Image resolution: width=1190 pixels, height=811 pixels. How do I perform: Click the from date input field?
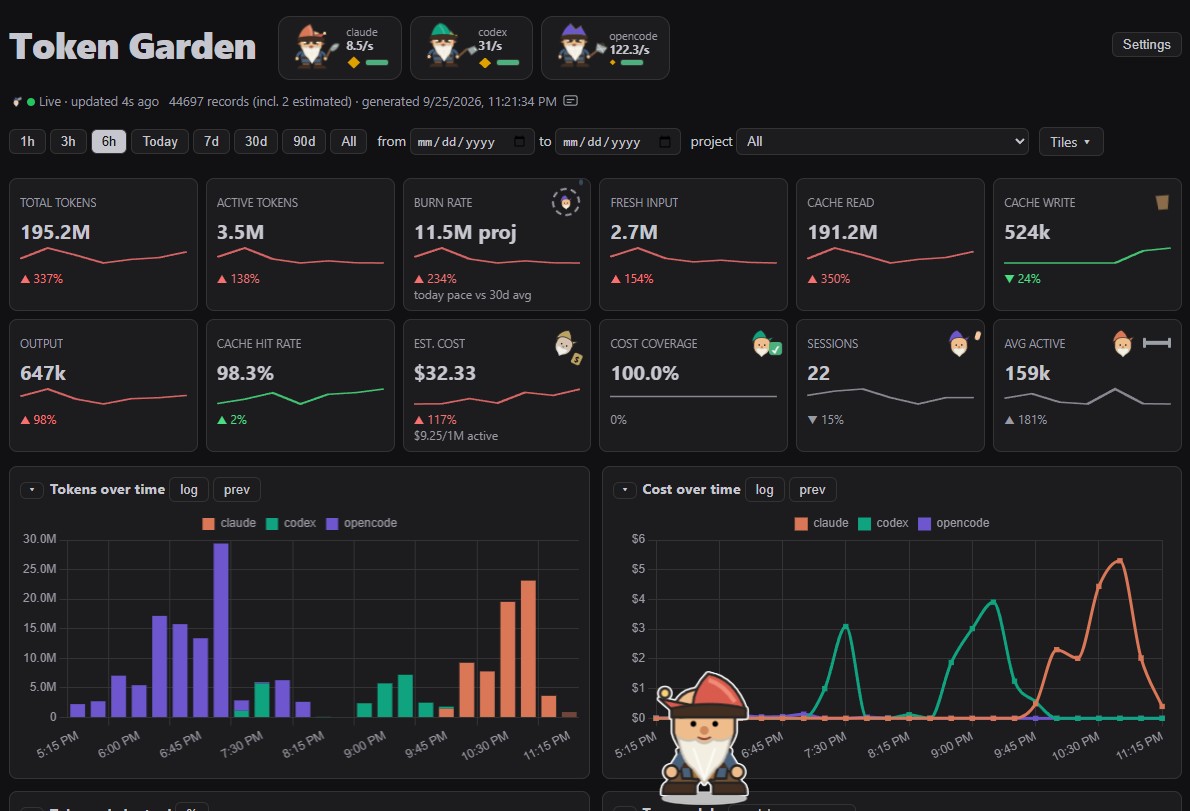[472, 142]
